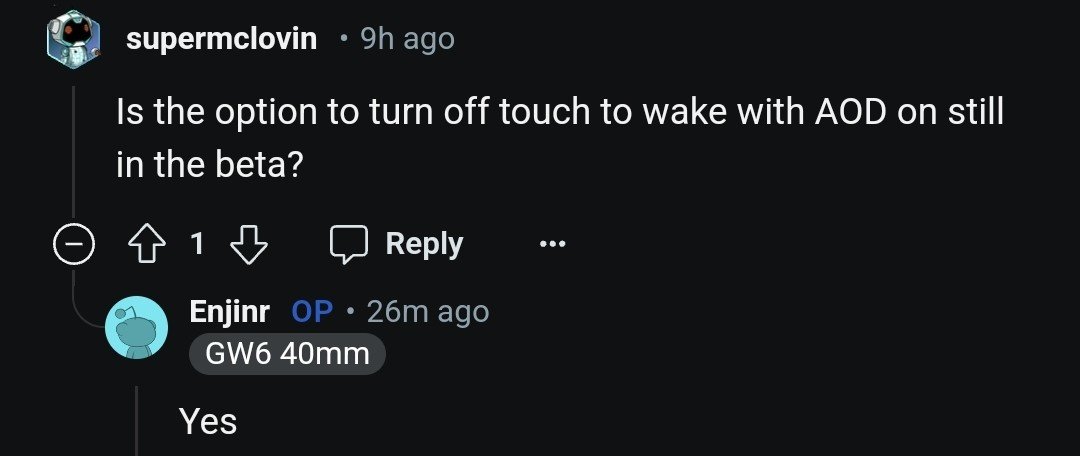1080x456 pixels.
Task: Click the Reply text label
Action: tap(424, 244)
